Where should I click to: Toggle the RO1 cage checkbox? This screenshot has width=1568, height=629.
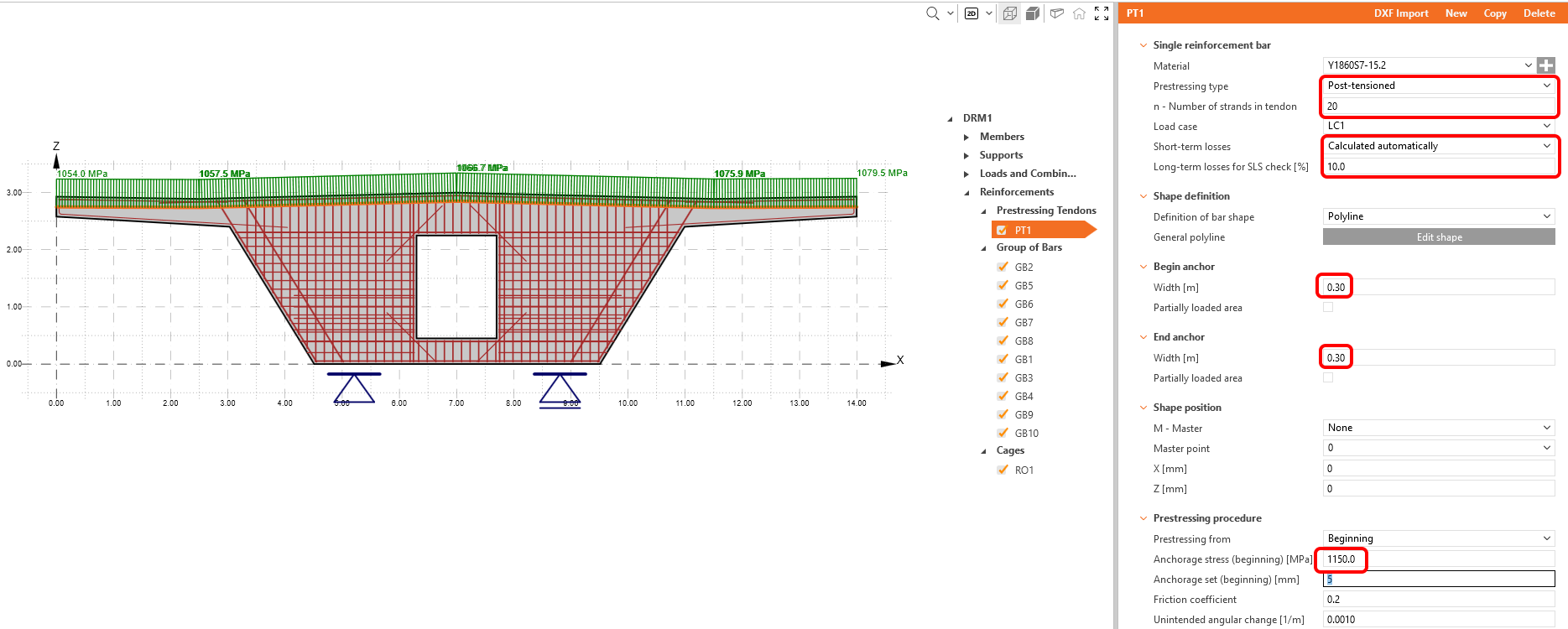(1003, 470)
